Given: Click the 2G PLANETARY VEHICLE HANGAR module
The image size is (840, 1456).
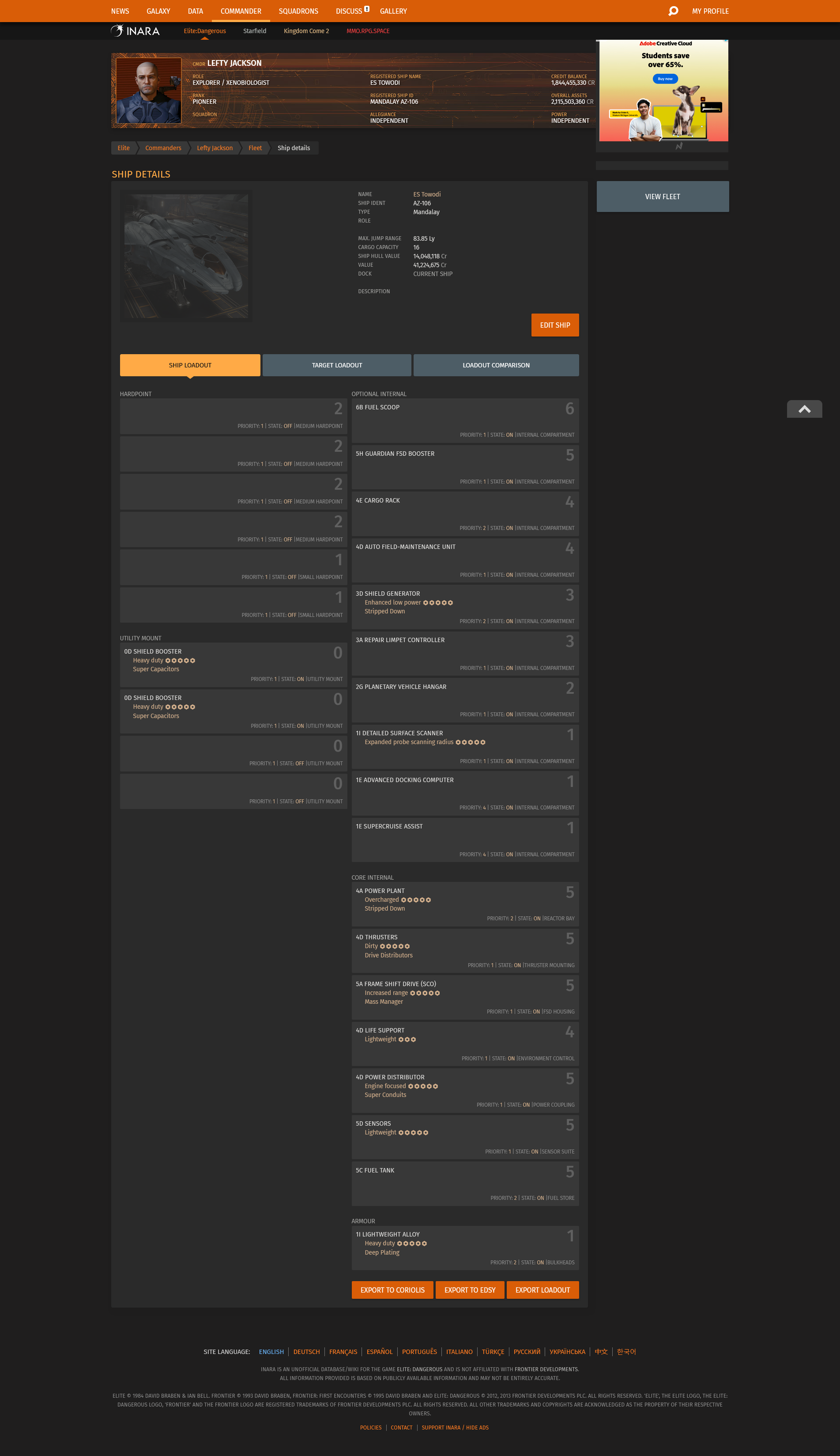Looking at the screenshot, I should 465,700.
